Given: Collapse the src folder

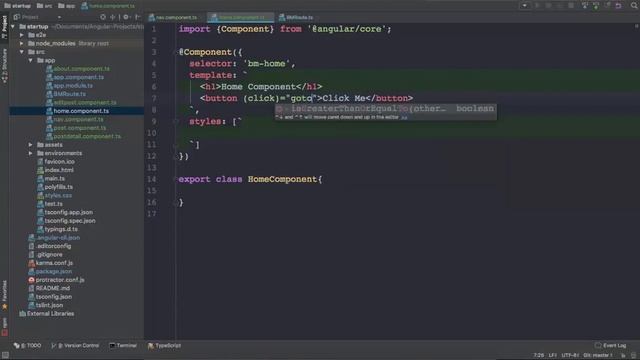Looking at the screenshot, I should pyautogui.click(x=22, y=52).
